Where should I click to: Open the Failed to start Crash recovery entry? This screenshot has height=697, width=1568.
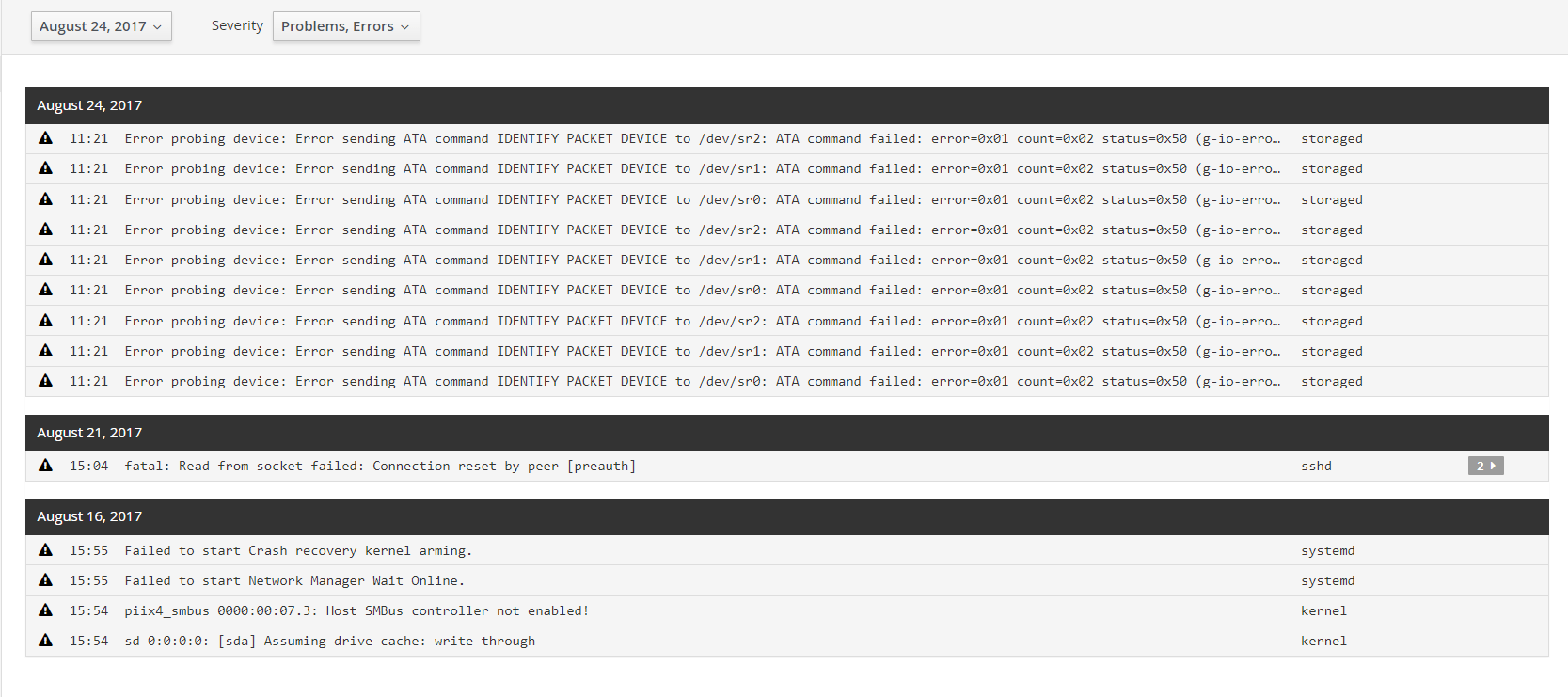click(x=299, y=550)
